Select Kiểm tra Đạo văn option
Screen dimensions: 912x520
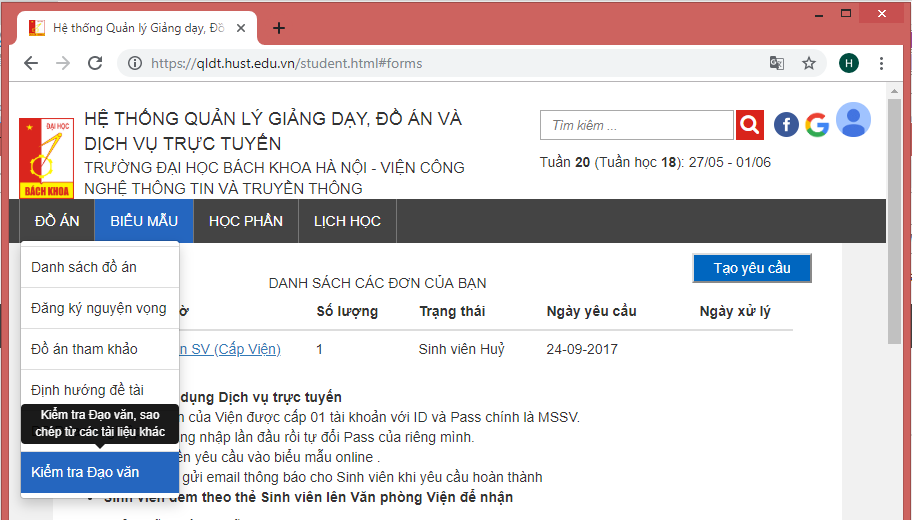coord(86,472)
